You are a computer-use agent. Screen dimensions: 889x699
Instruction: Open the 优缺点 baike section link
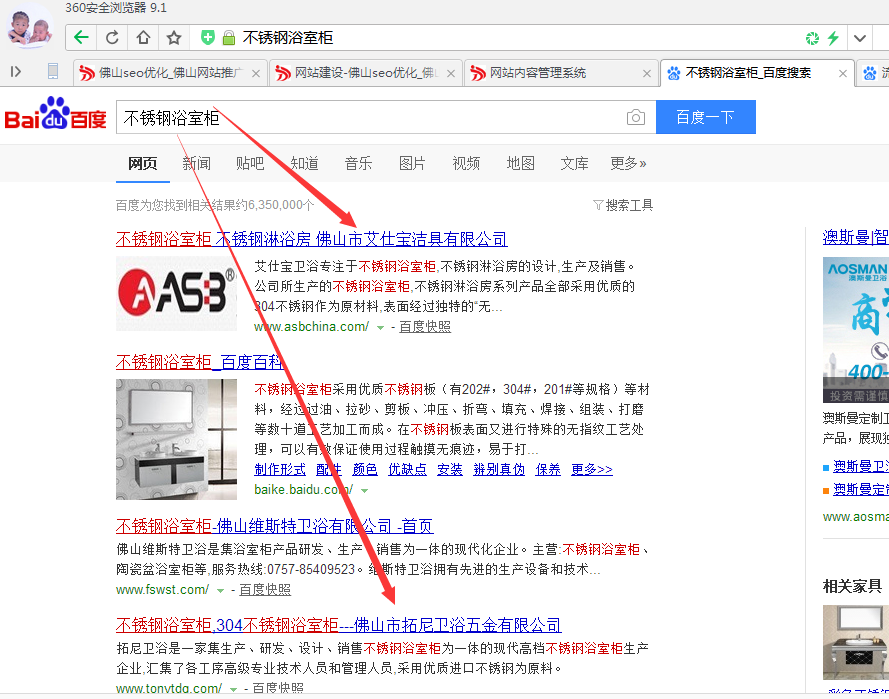pos(407,469)
